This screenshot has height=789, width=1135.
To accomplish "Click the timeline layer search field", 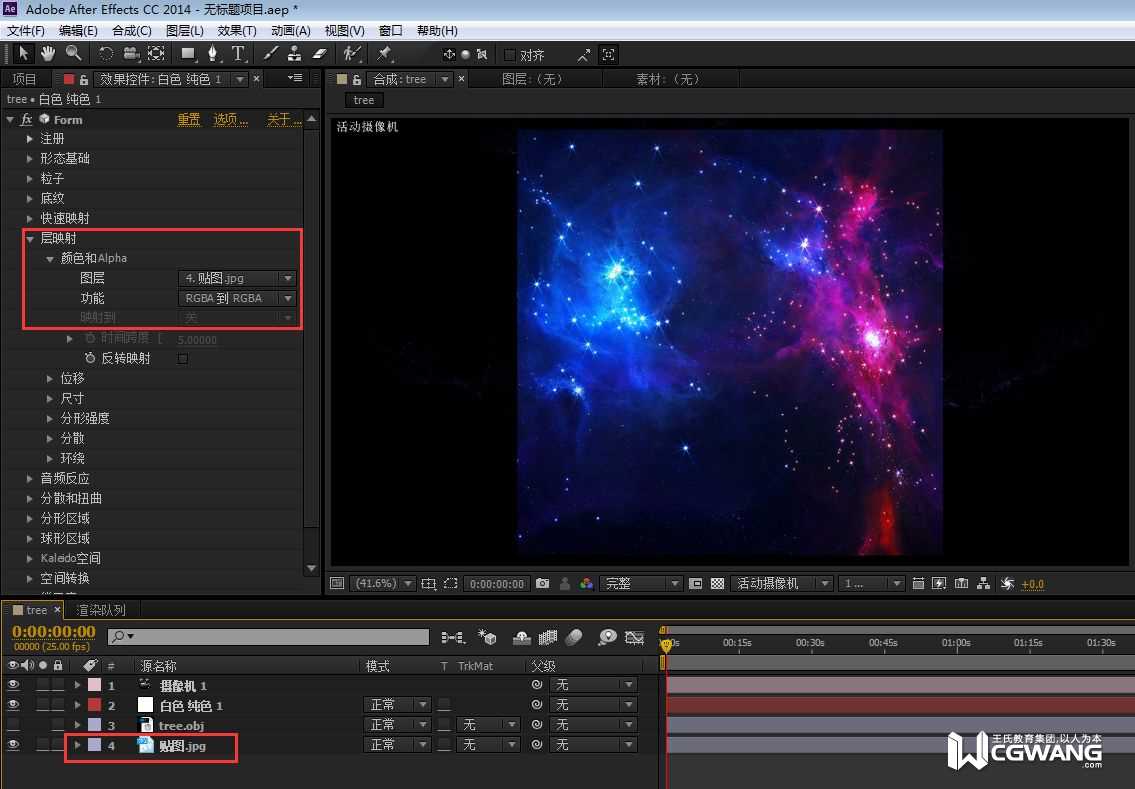I will [270, 637].
